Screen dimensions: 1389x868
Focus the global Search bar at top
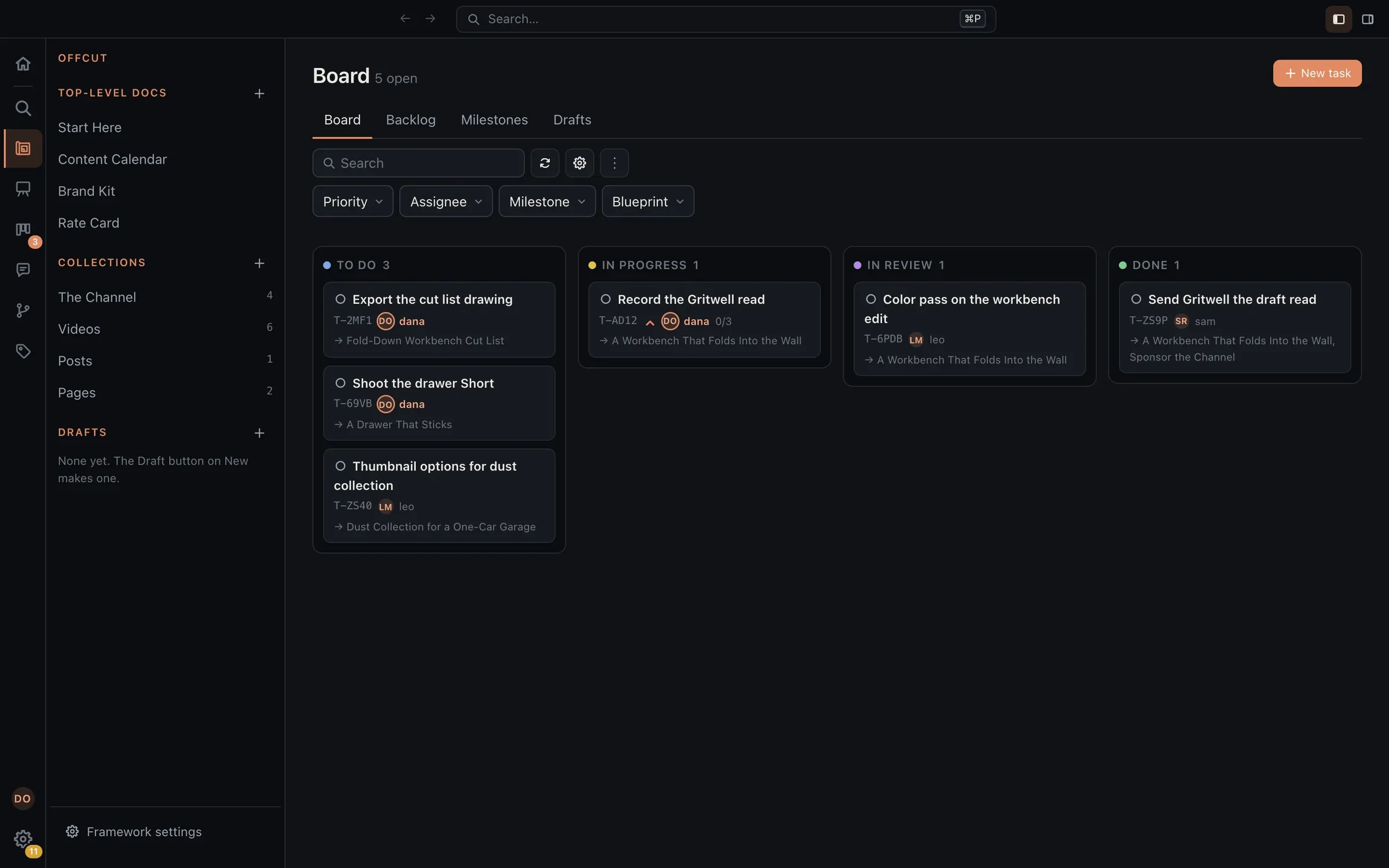[x=726, y=19]
